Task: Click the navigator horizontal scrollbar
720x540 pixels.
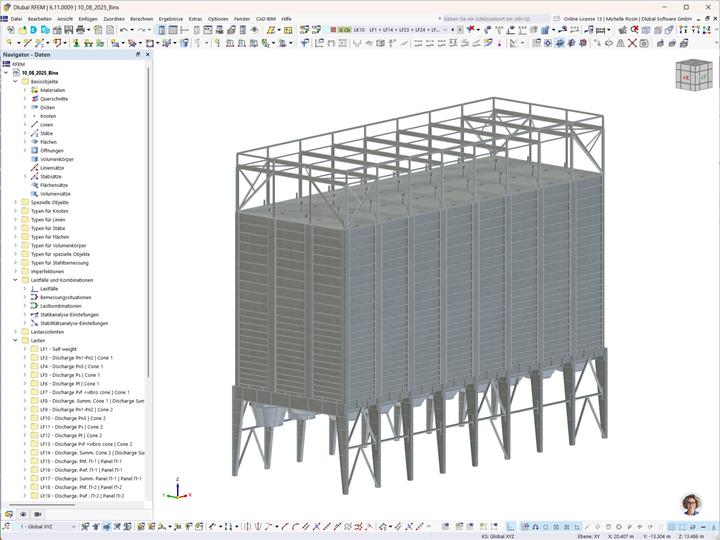Action: pyautogui.click(x=40, y=505)
